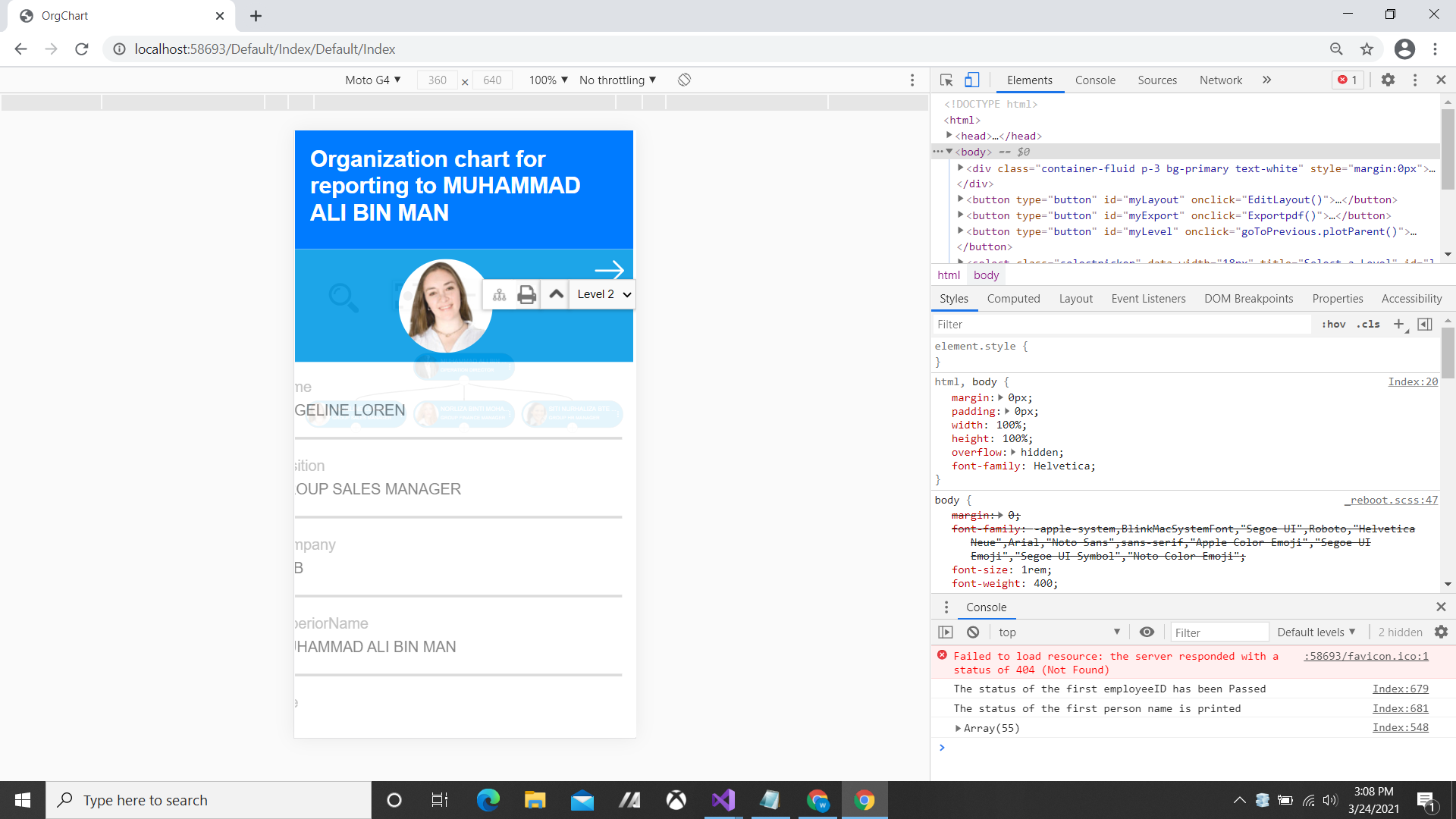
Task: Click the console Filter field
Action: pyautogui.click(x=1219, y=632)
